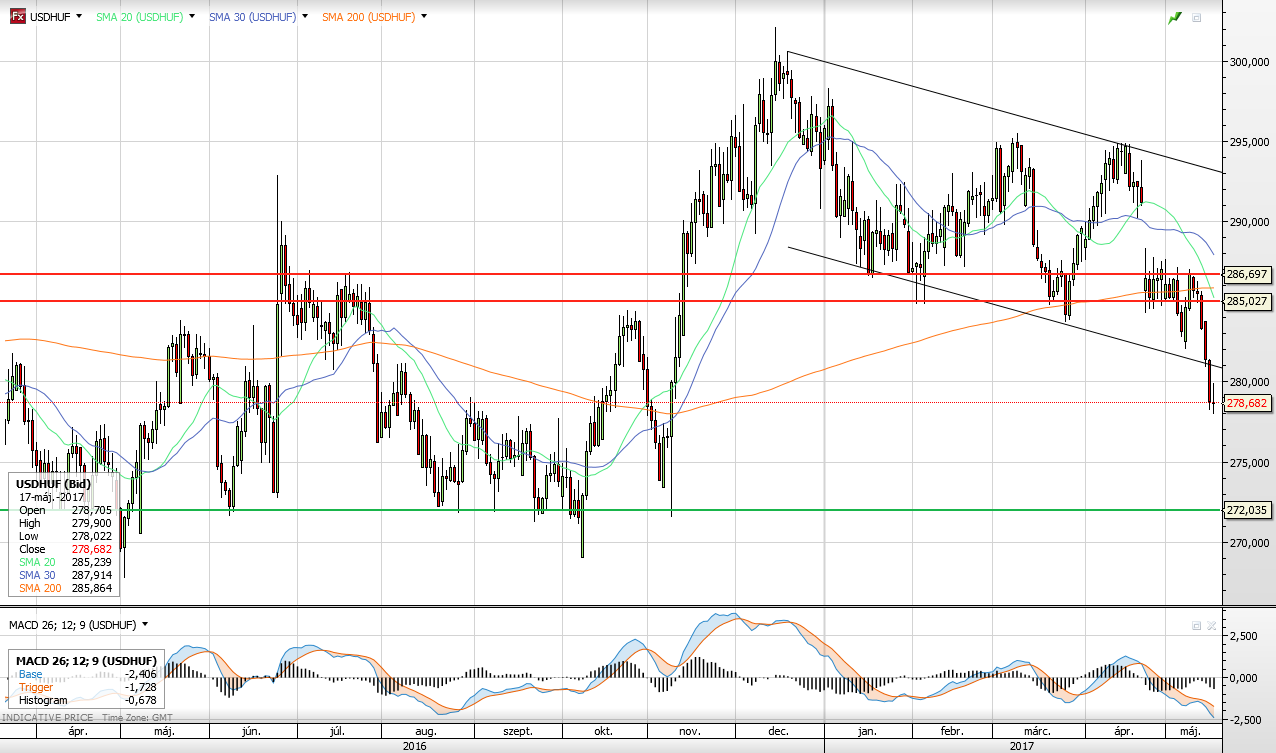Click the 275,000 price axis label
The width and height of the screenshot is (1276, 753).
click(1247, 462)
